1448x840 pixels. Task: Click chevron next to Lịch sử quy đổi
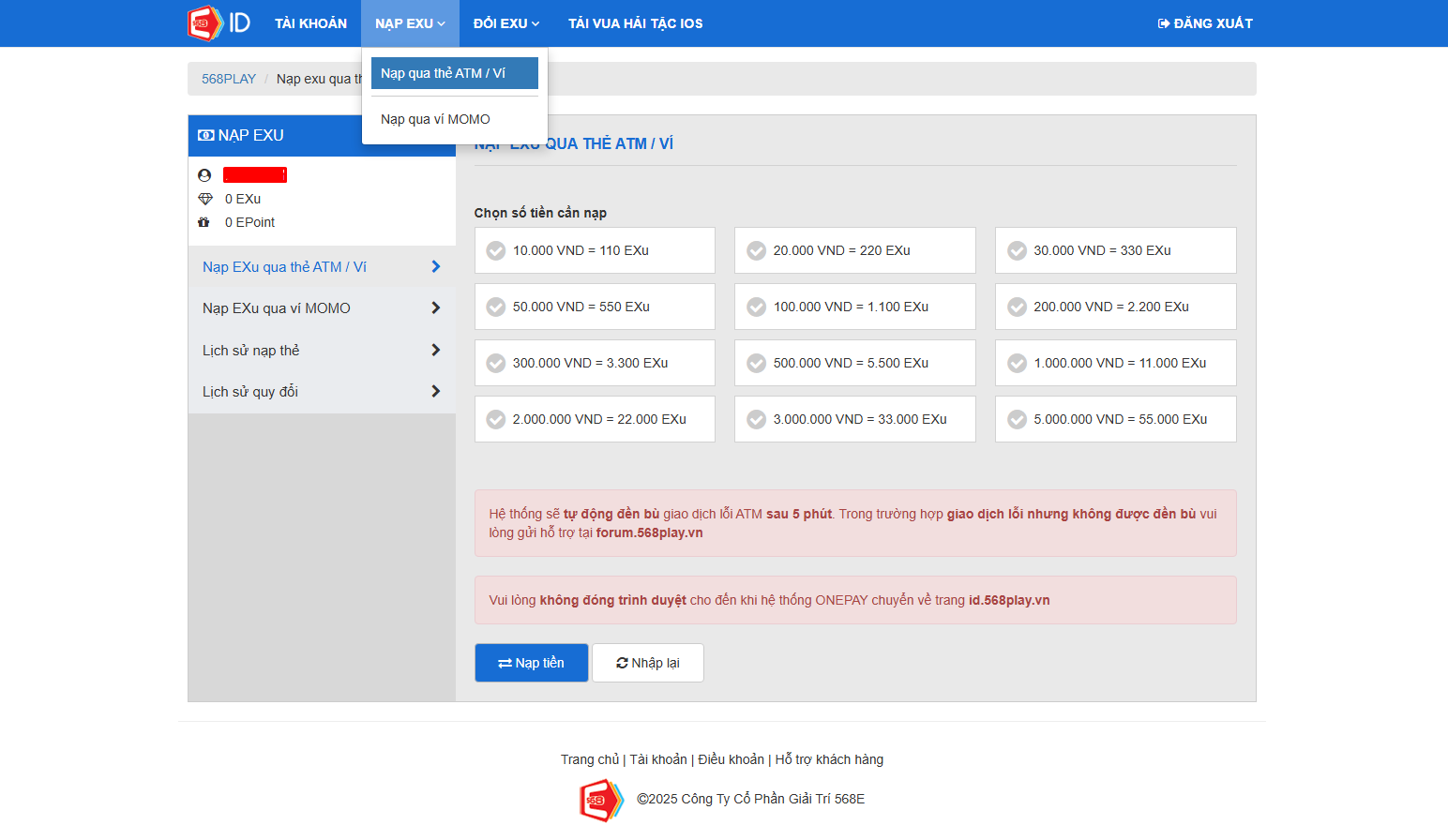[x=435, y=392]
